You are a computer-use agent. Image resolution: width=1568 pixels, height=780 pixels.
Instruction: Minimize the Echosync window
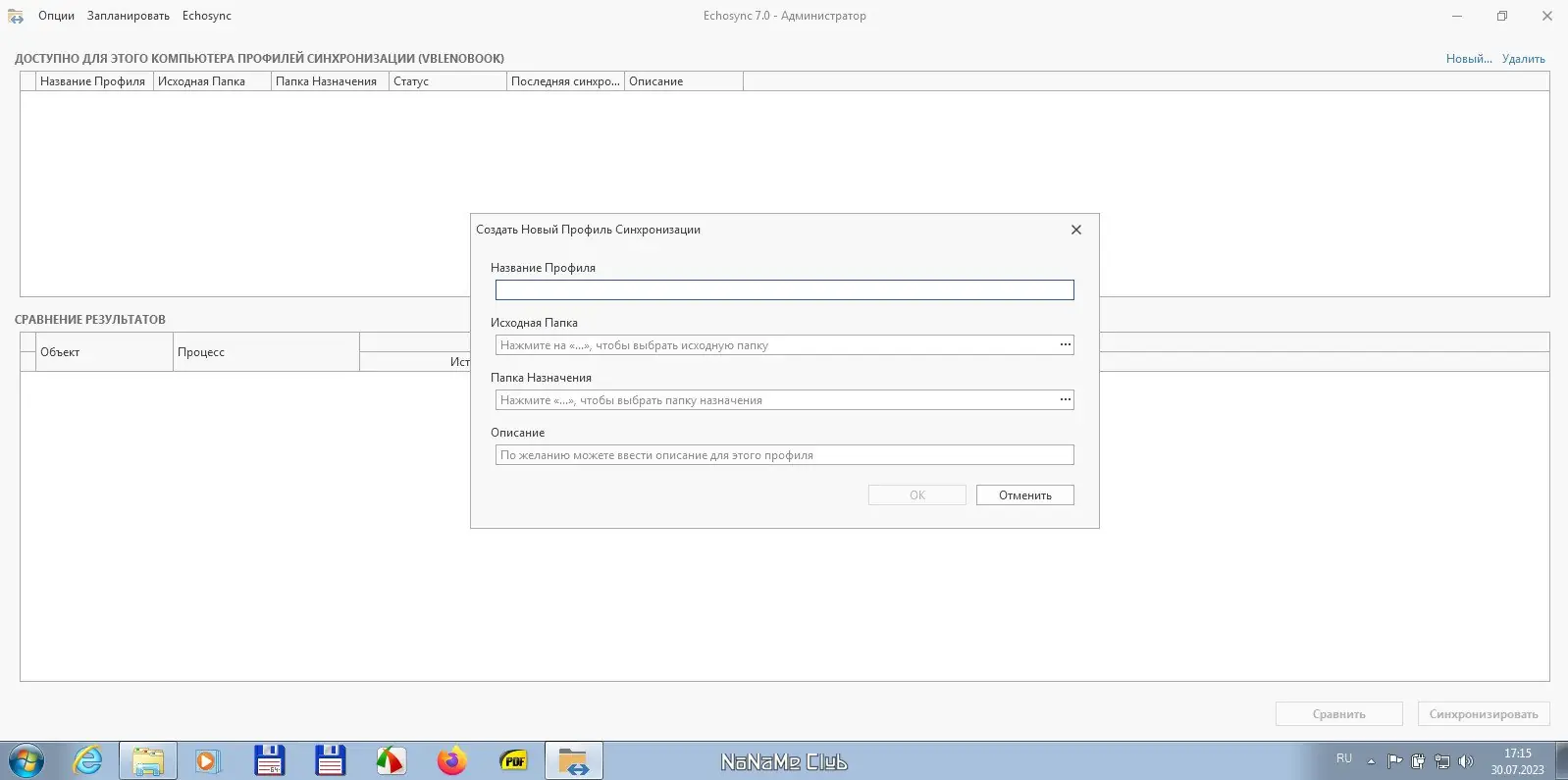pos(1456,16)
